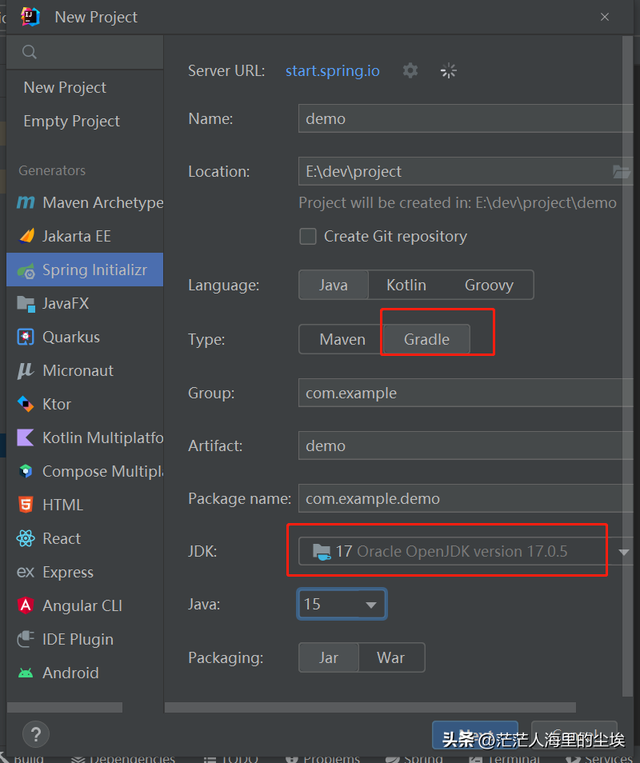
Task: Click the Jakarta EE sail icon
Action: point(26,236)
